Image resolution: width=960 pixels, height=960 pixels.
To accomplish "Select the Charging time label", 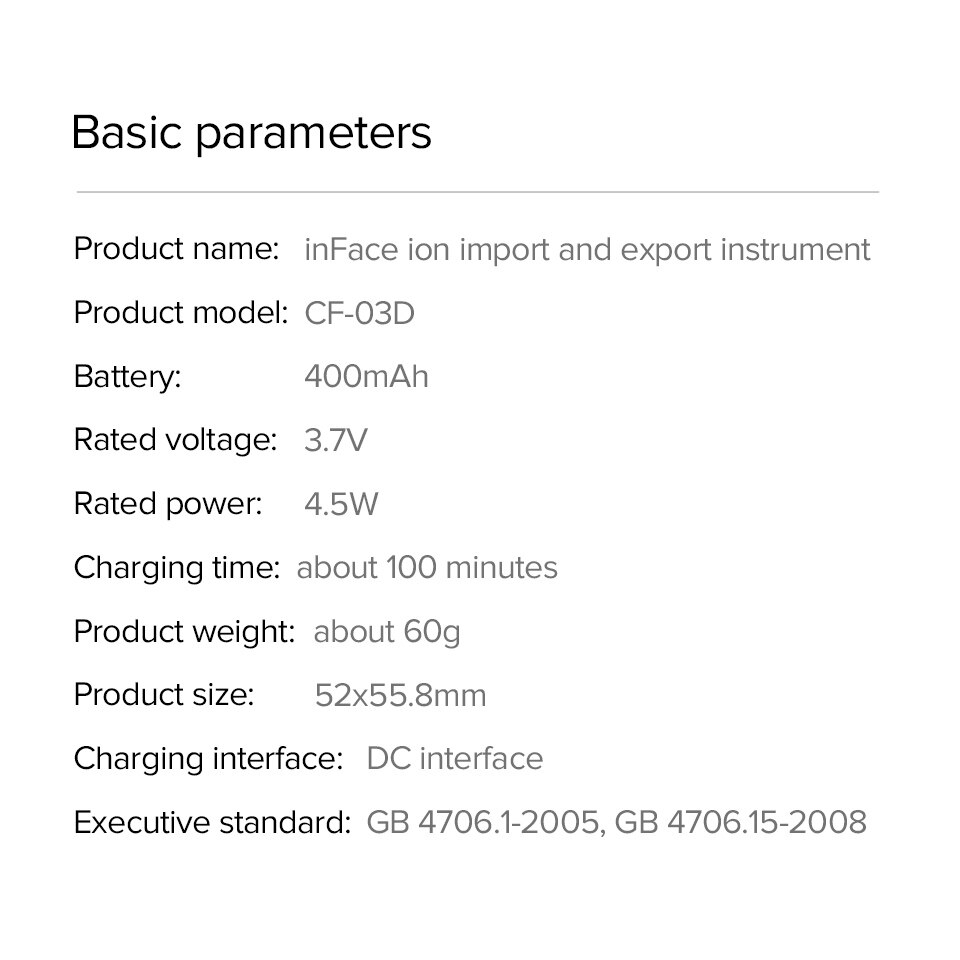I will tap(177, 569).
